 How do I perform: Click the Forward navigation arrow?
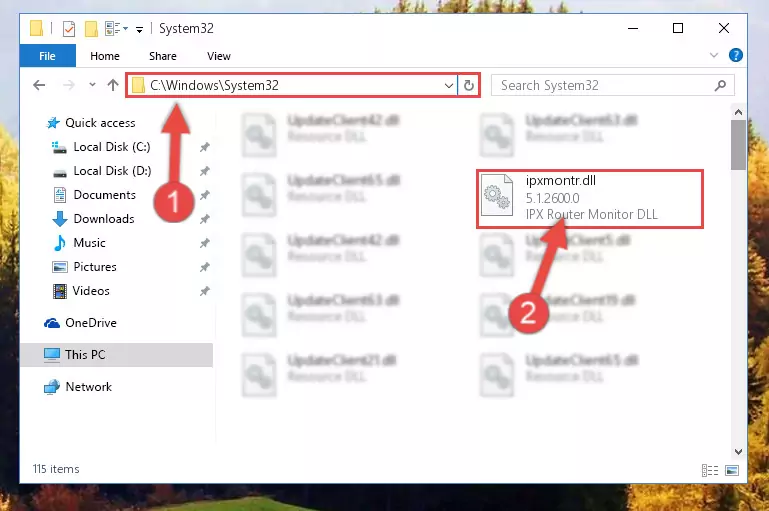(69, 85)
